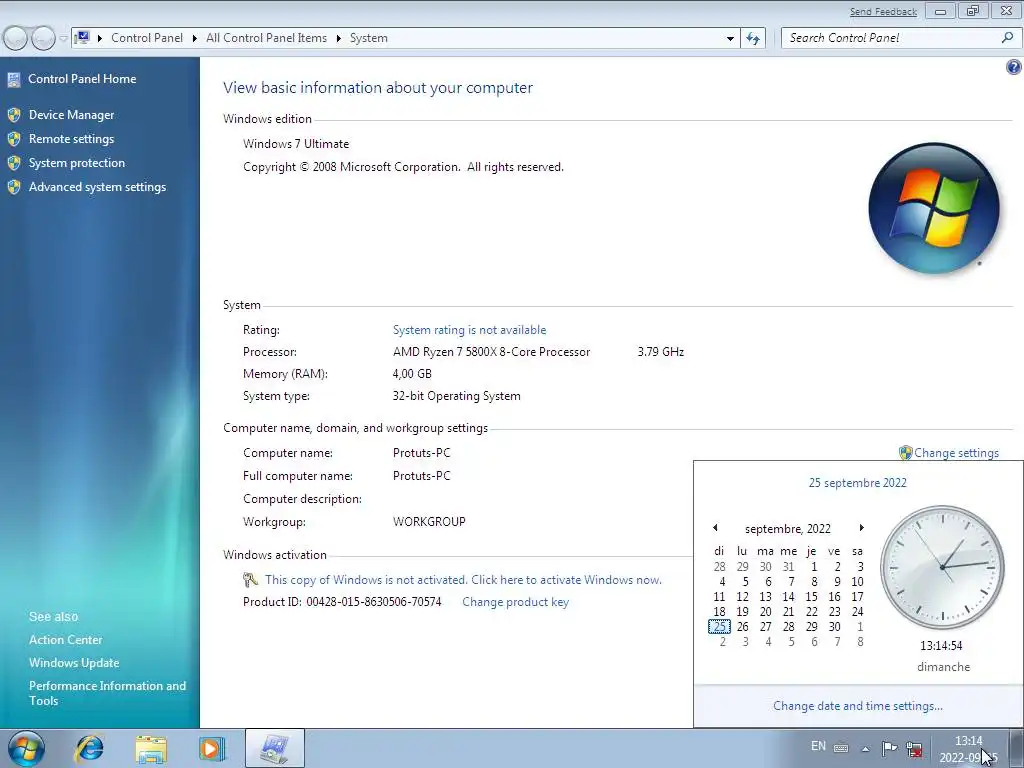Select All Control Panel Items breadcrumb

coord(266,38)
